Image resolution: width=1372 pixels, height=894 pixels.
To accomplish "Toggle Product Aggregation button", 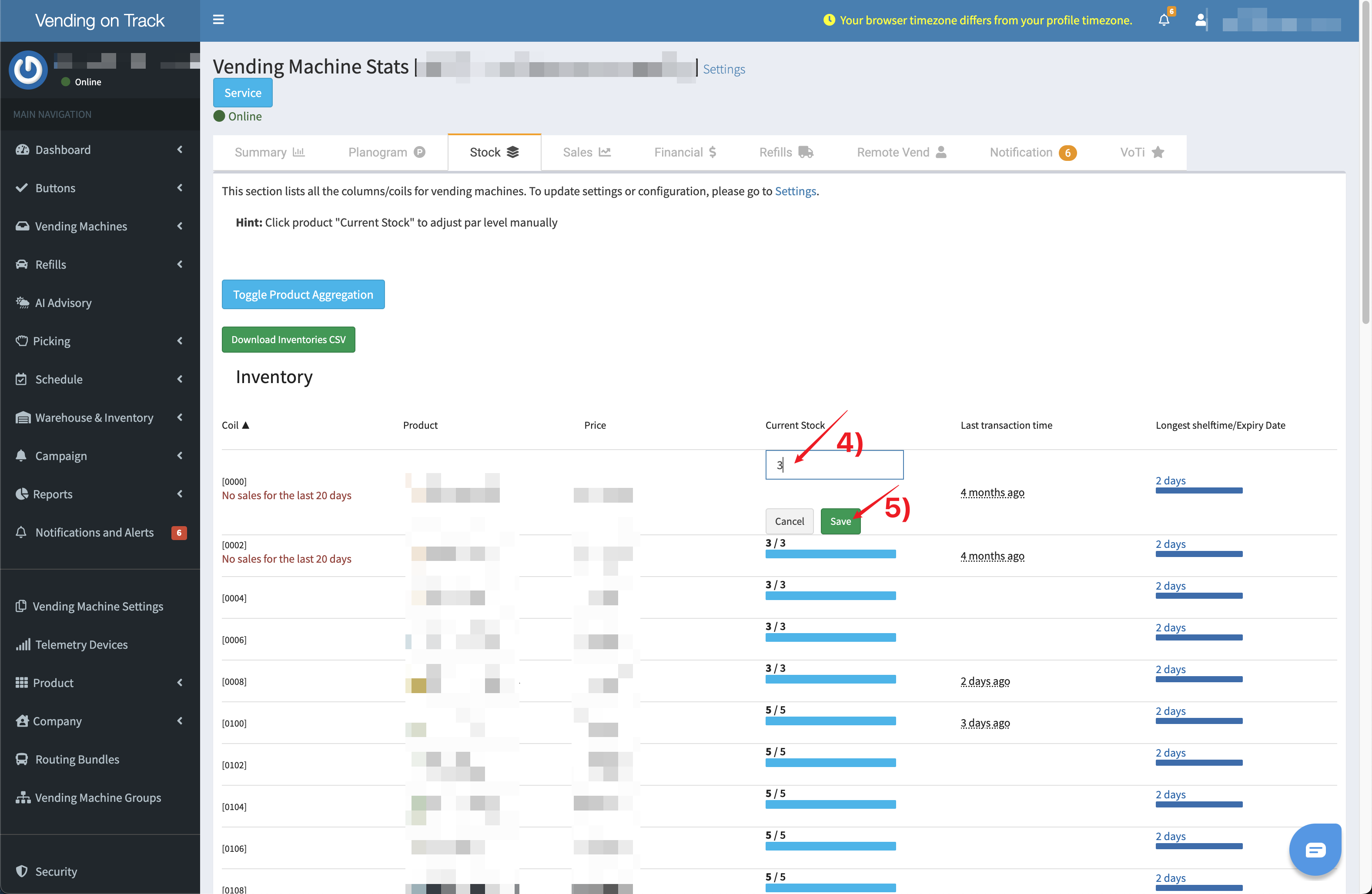I will point(303,294).
